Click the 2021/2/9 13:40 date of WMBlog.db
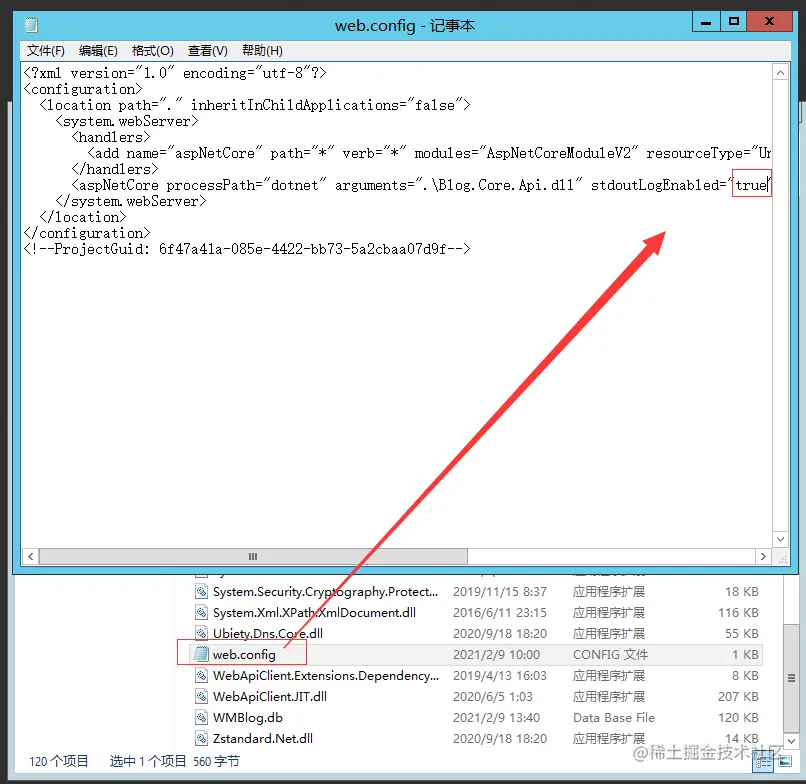Viewport: 806px width, 784px height. coord(496,718)
